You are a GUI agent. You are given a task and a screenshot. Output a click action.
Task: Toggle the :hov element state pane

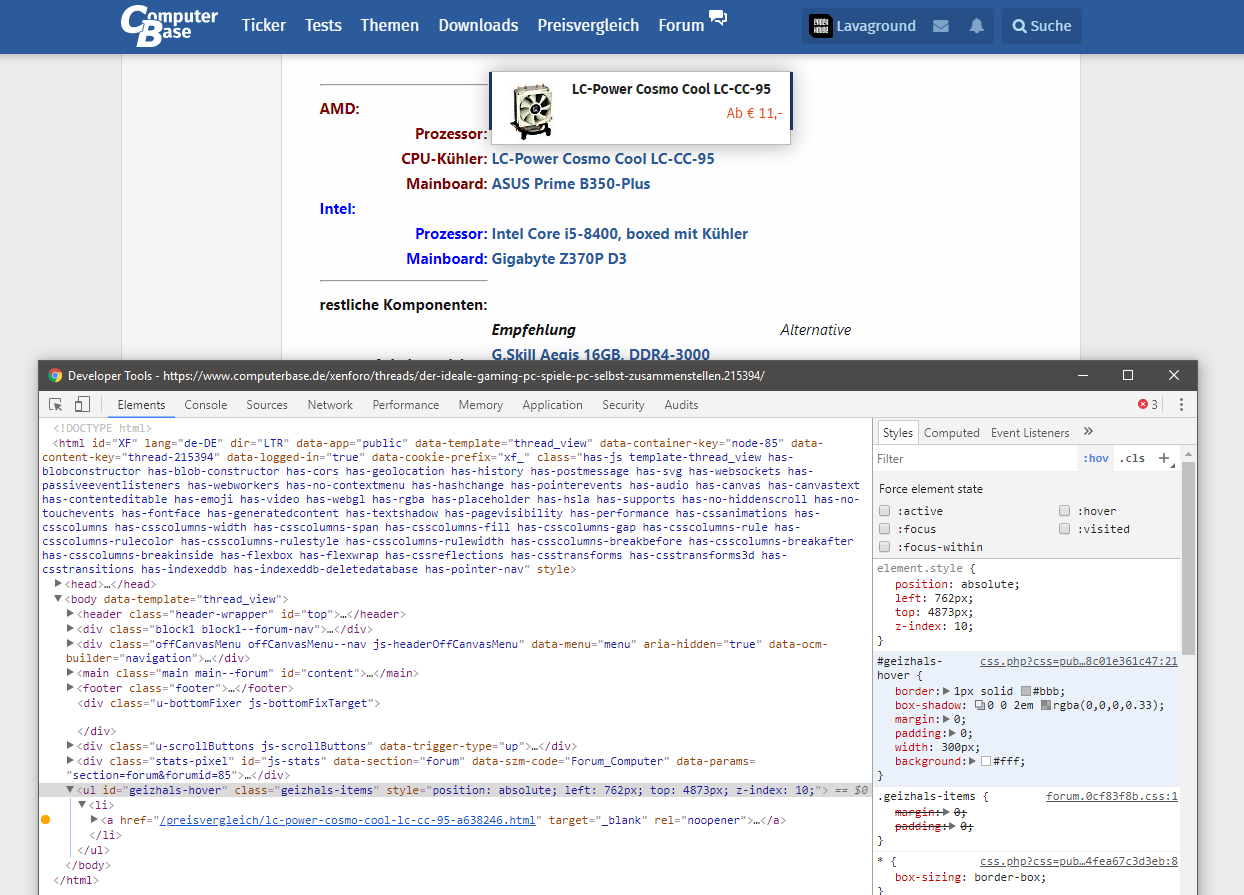coord(1096,458)
